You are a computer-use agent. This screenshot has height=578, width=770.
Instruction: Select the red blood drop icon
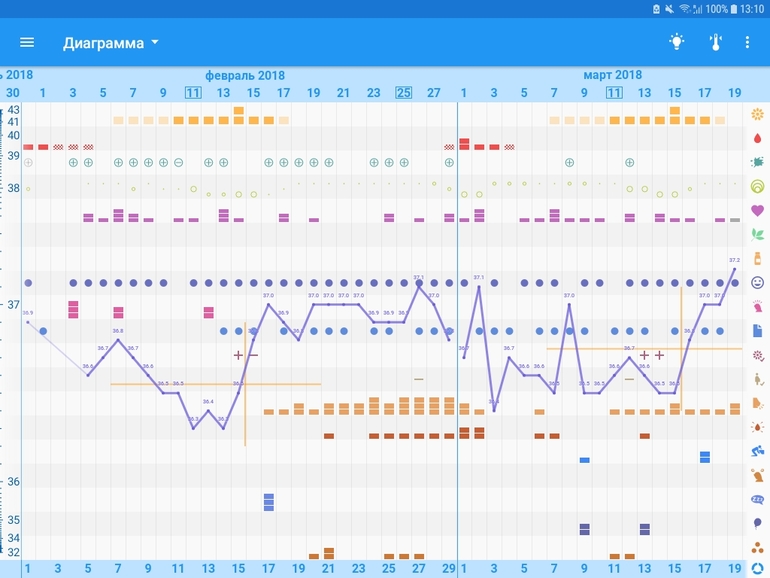tap(757, 137)
